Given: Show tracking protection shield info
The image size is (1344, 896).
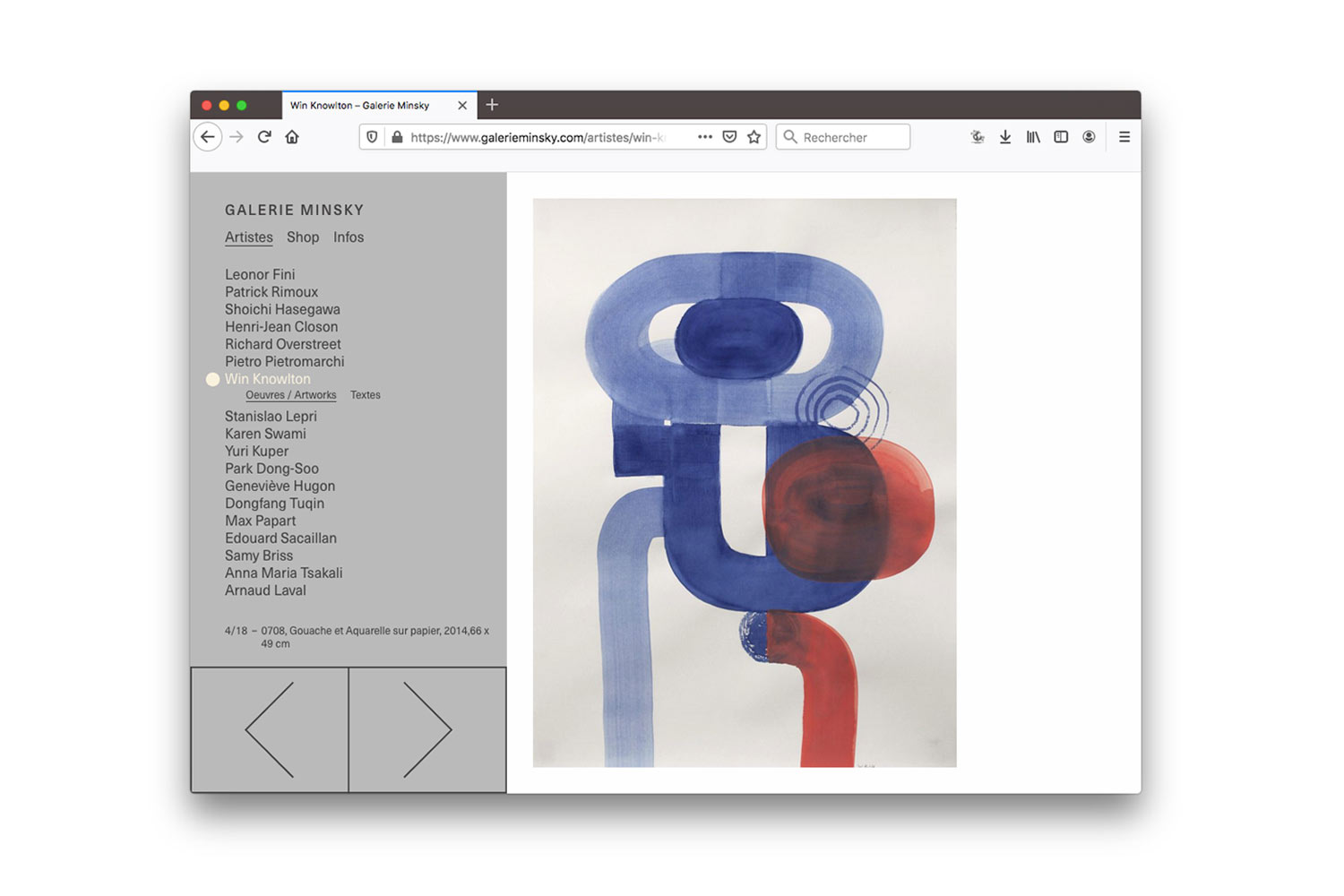Looking at the screenshot, I should point(373,137).
